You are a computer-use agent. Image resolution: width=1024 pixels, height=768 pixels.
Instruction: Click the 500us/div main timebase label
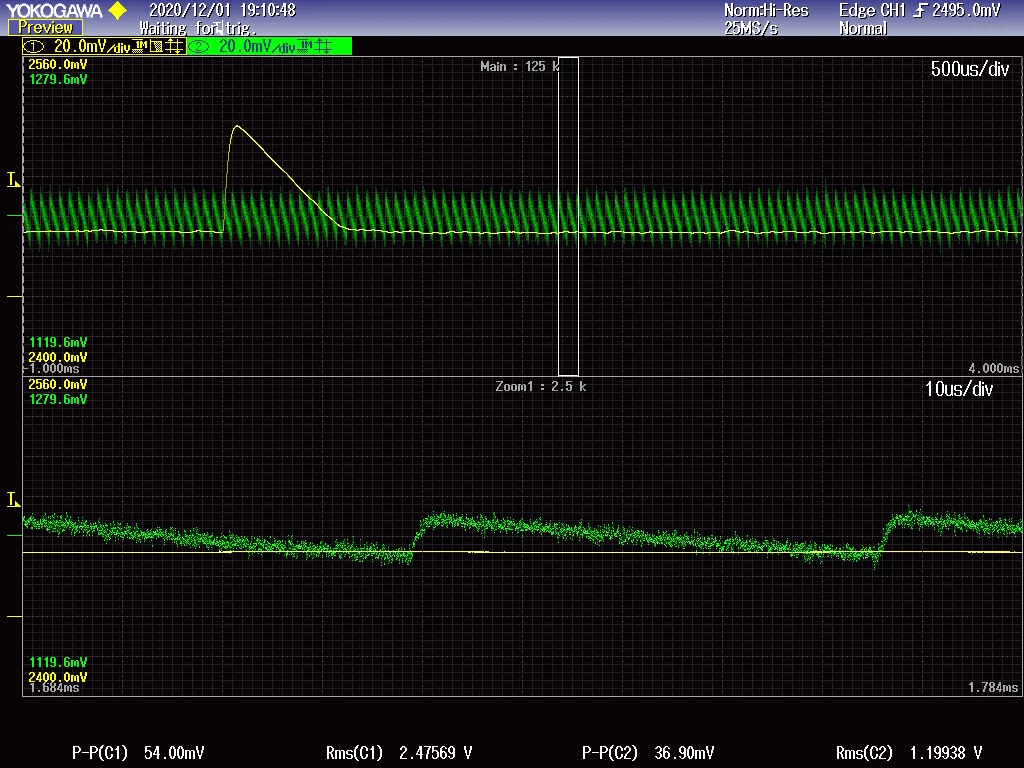(x=970, y=69)
